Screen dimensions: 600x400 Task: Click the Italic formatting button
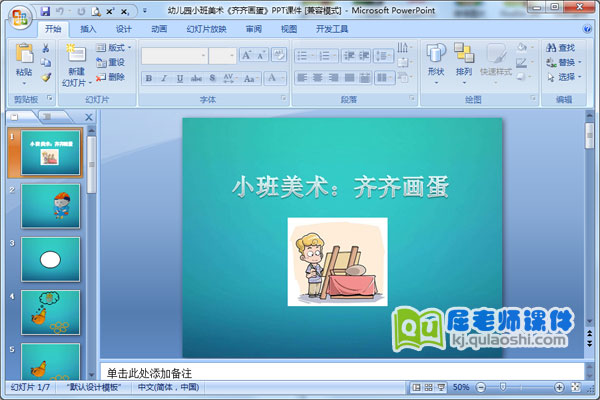164,78
